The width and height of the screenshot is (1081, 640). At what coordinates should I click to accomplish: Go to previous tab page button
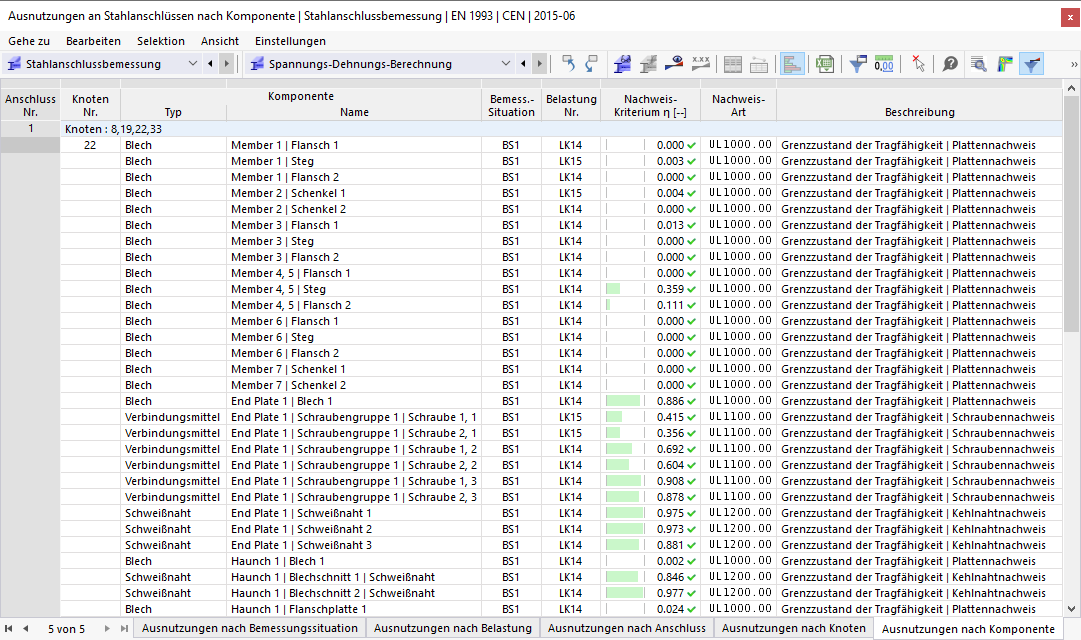tap(26, 628)
